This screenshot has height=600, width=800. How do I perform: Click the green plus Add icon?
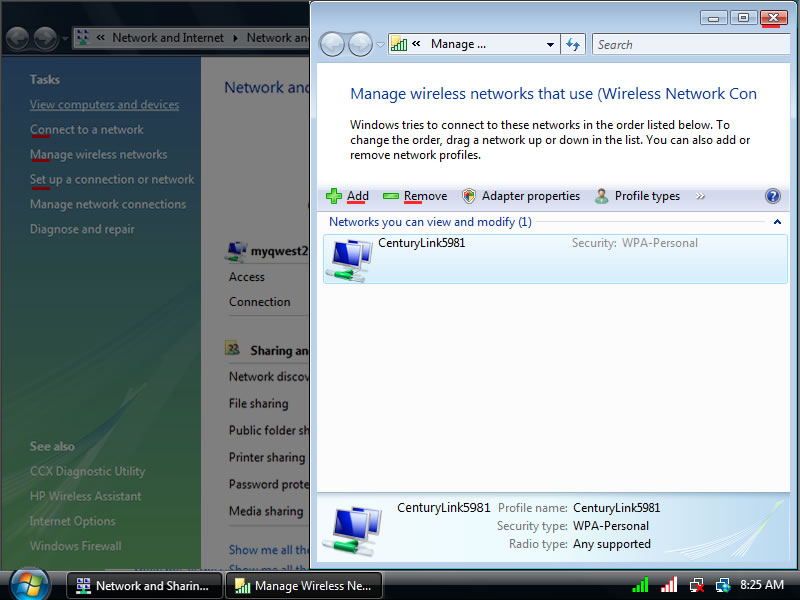click(335, 196)
